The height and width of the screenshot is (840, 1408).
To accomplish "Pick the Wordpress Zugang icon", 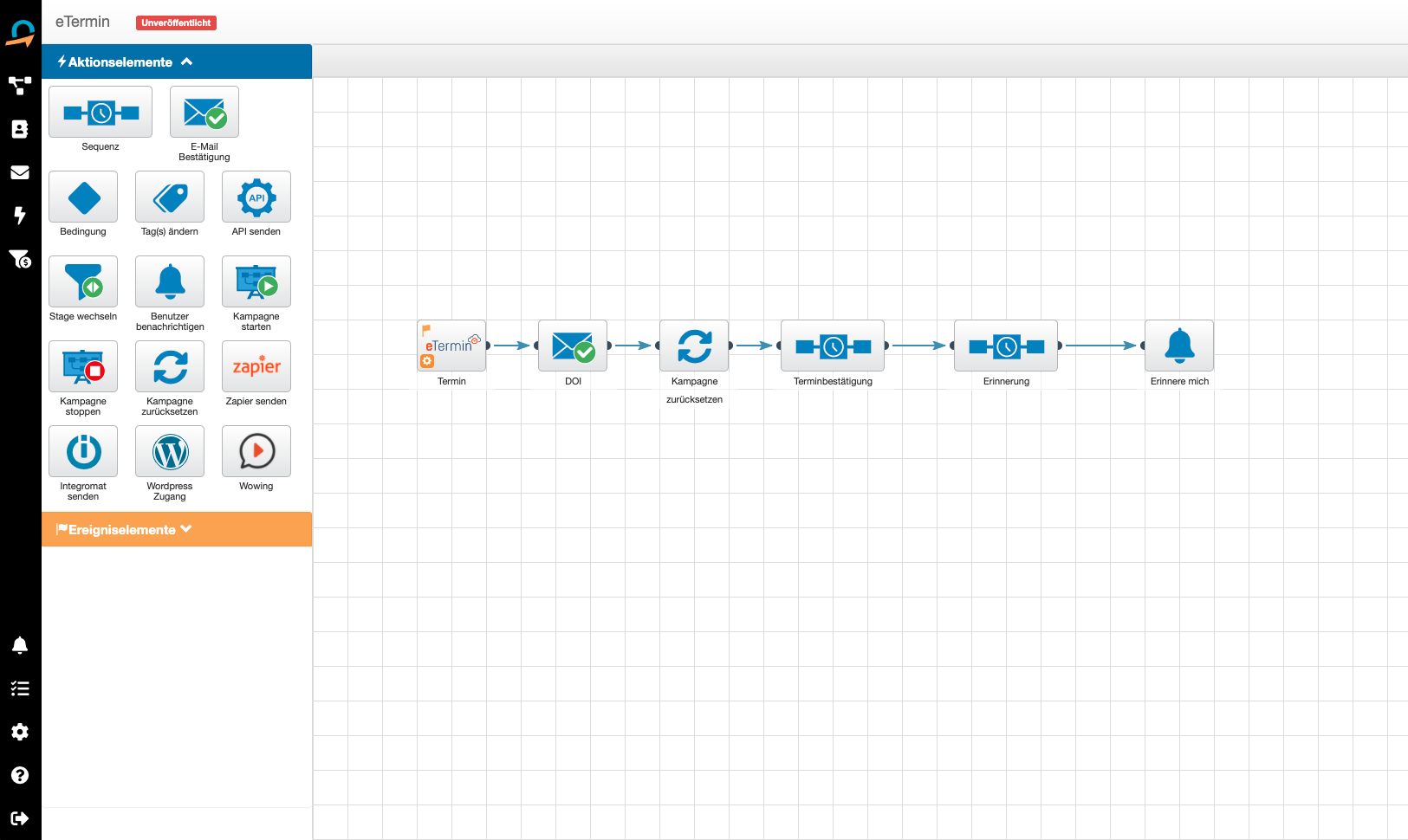I will 170,452.
